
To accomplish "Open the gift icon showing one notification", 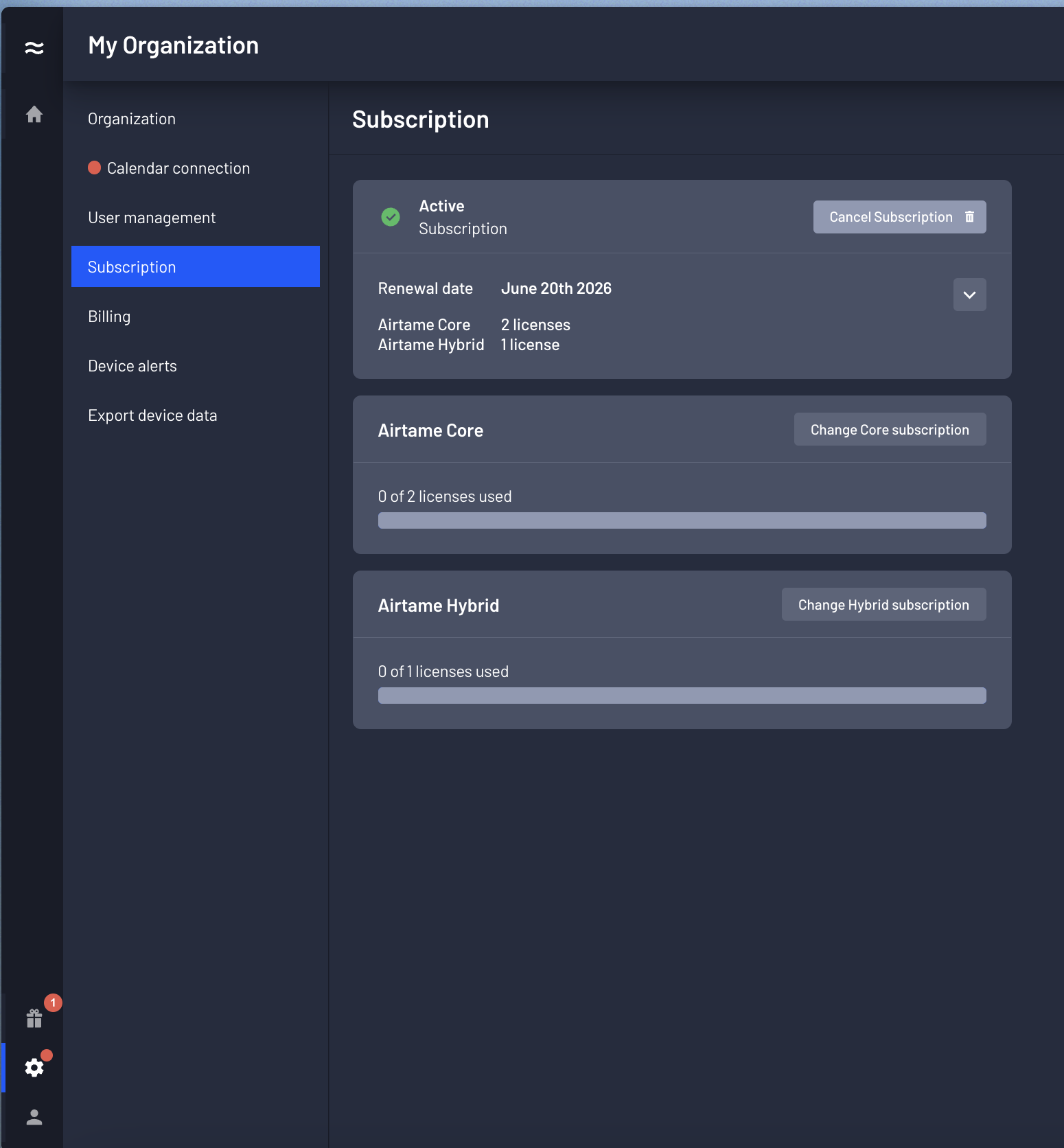I will point(34,1018).
